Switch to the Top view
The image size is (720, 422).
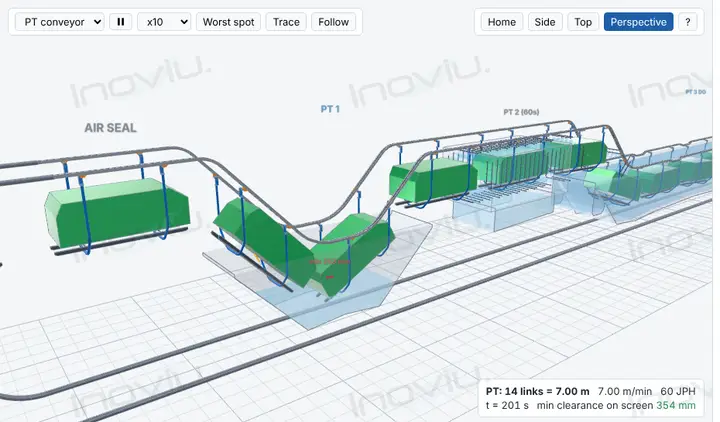pyautogui.click(x=583, y=22)
